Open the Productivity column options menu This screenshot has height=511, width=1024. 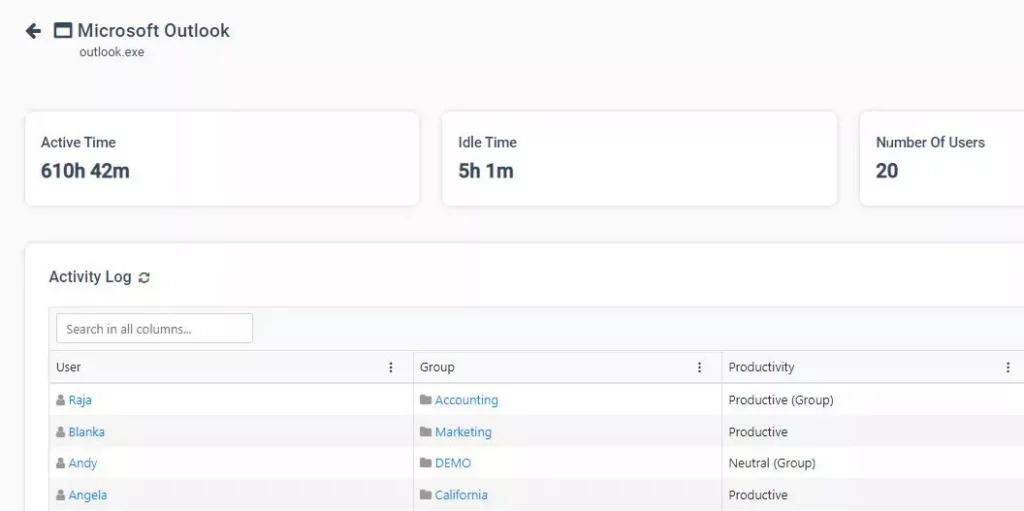pos(1008,367)
